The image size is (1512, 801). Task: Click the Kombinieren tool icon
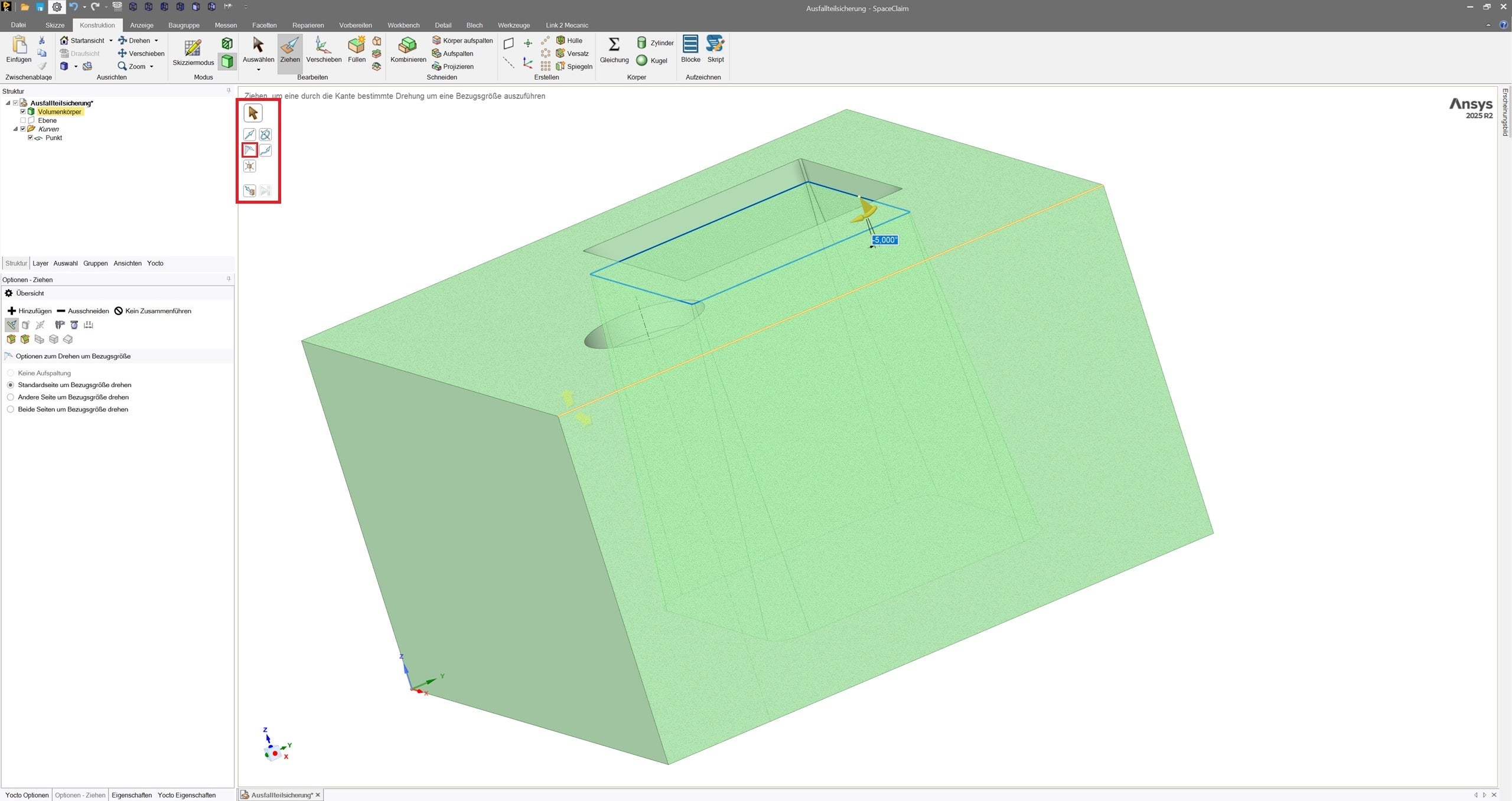[x=408, y=46]
